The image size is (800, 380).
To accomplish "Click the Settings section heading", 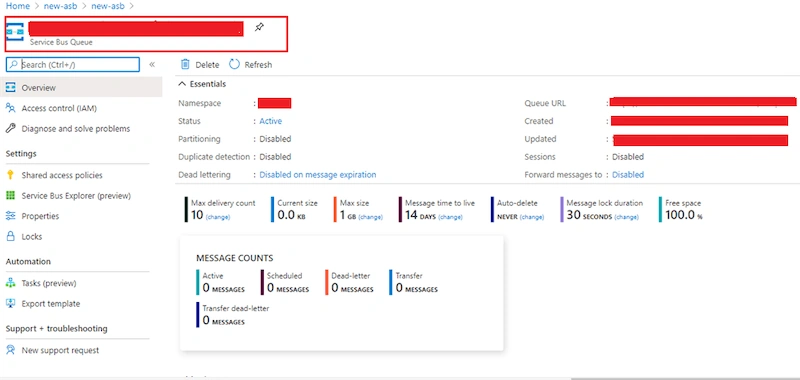I will pyautogui.click(x=21, y=154).
